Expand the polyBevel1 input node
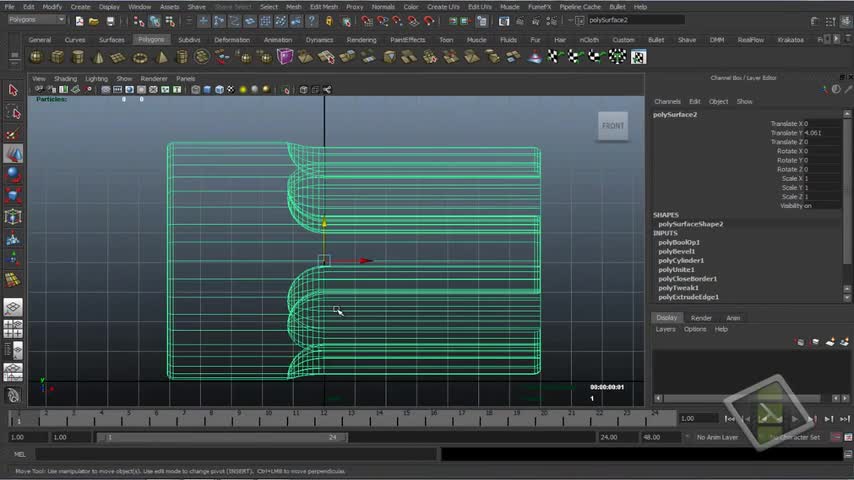The height and width of the screenshot is (480, 854). (676, 251)
